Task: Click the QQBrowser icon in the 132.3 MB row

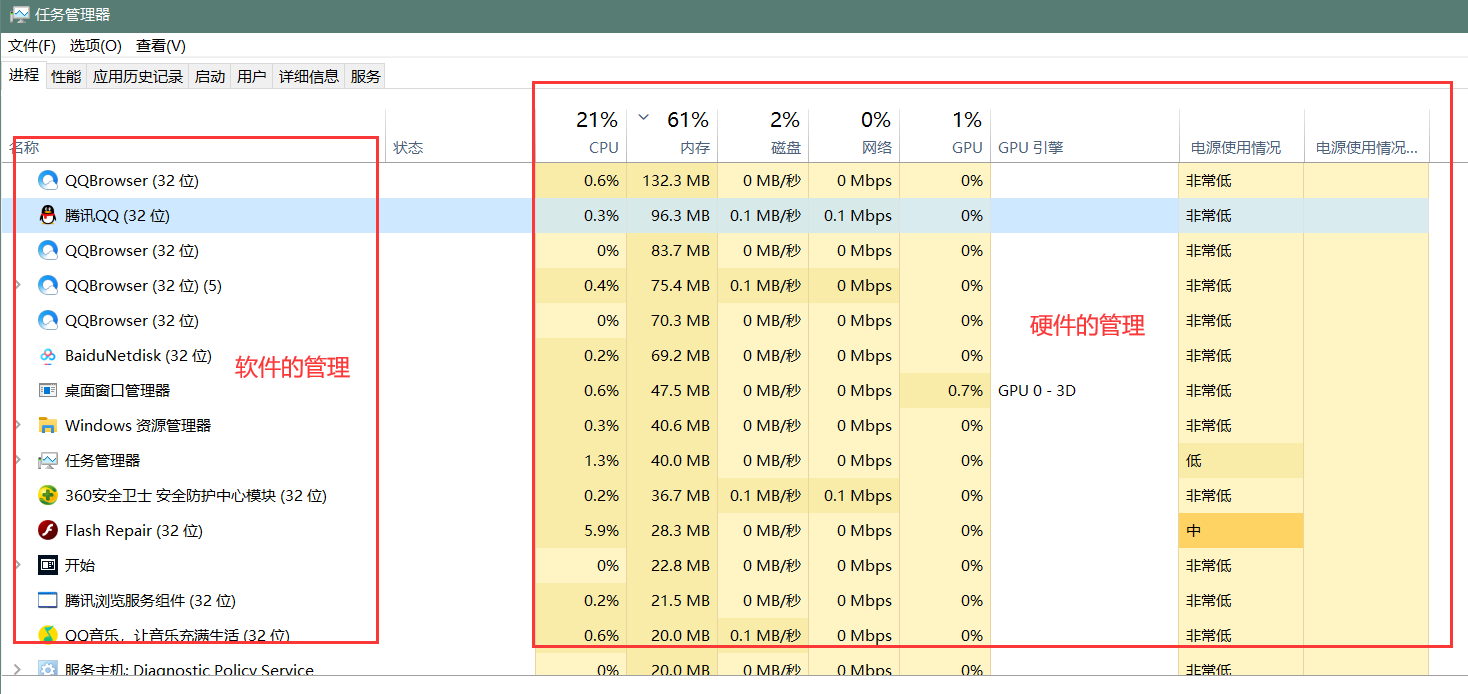Action: (48, 181)
